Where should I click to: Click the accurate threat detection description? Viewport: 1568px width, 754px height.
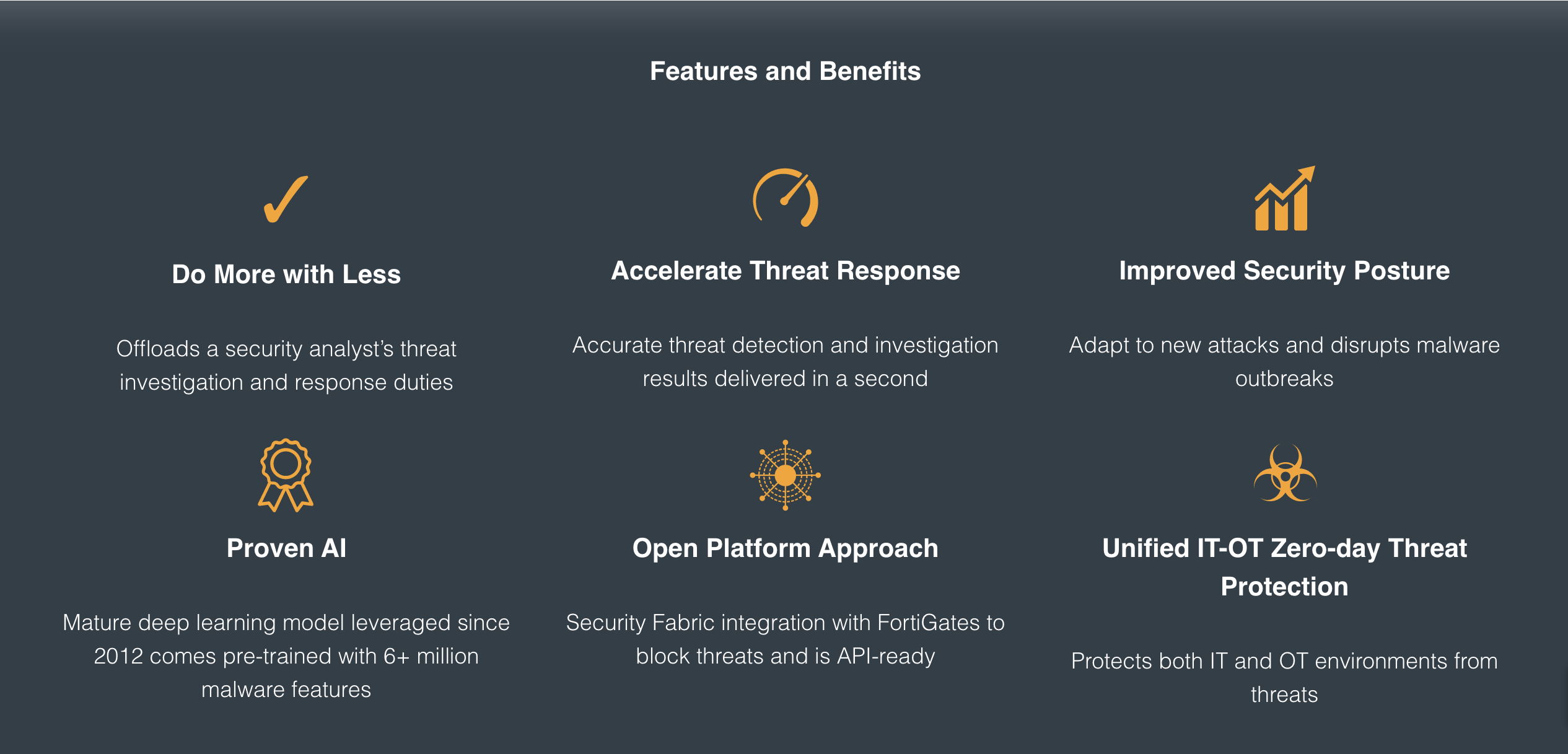click(x=785, y=362)
